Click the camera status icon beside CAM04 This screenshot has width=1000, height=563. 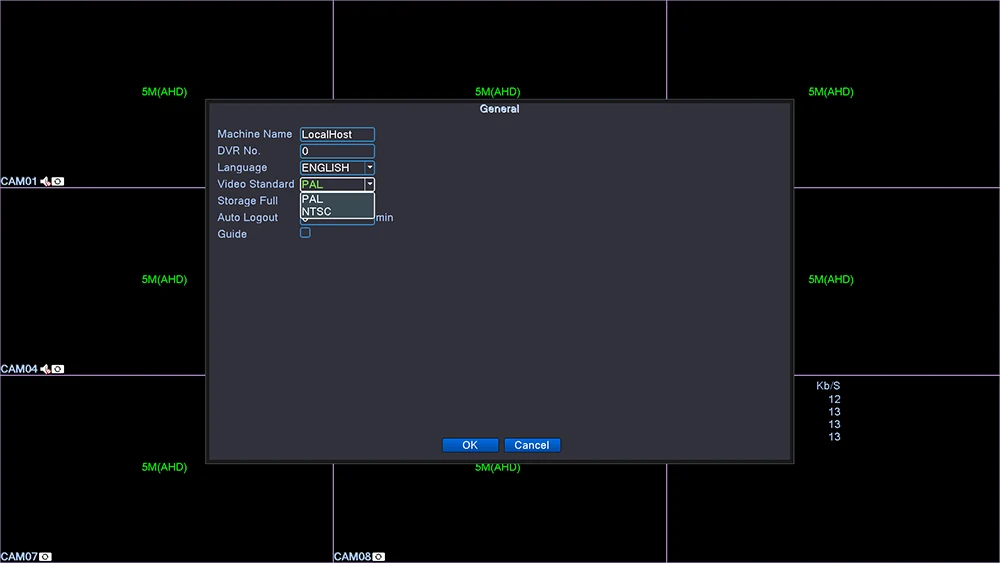pyautogui.click(x=58, y=369)
